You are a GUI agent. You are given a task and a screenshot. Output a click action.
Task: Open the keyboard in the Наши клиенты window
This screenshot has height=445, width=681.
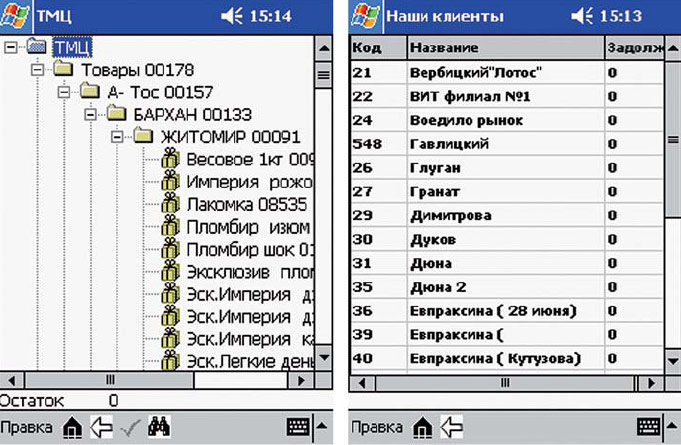click(647, 426)
